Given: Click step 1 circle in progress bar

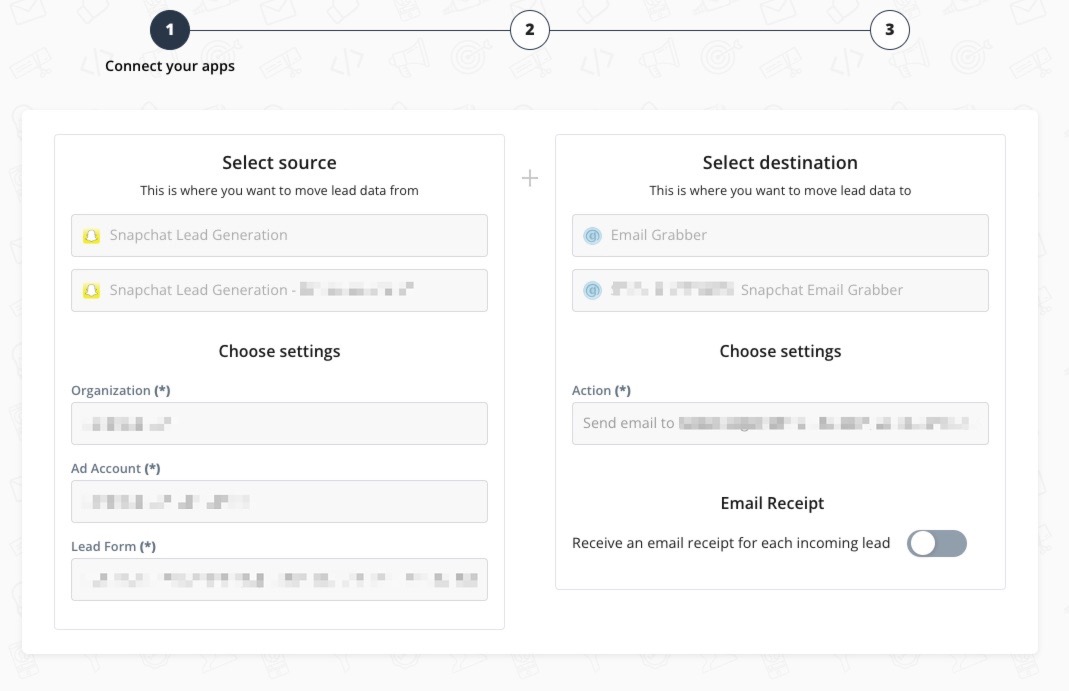Looking at the screenshot, I should tap(170, 30).
